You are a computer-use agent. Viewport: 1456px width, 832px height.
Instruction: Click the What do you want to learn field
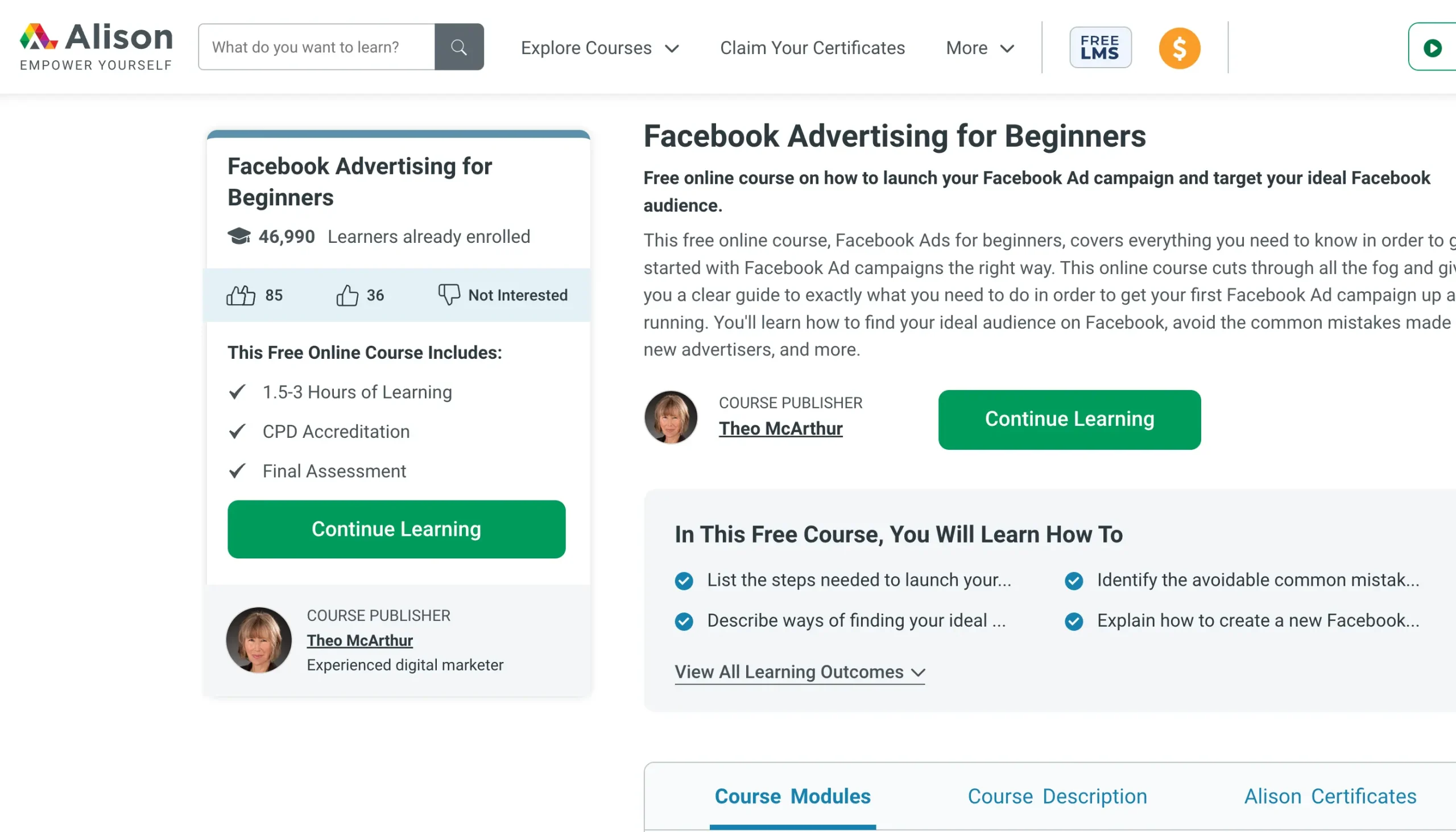[317, 47]
